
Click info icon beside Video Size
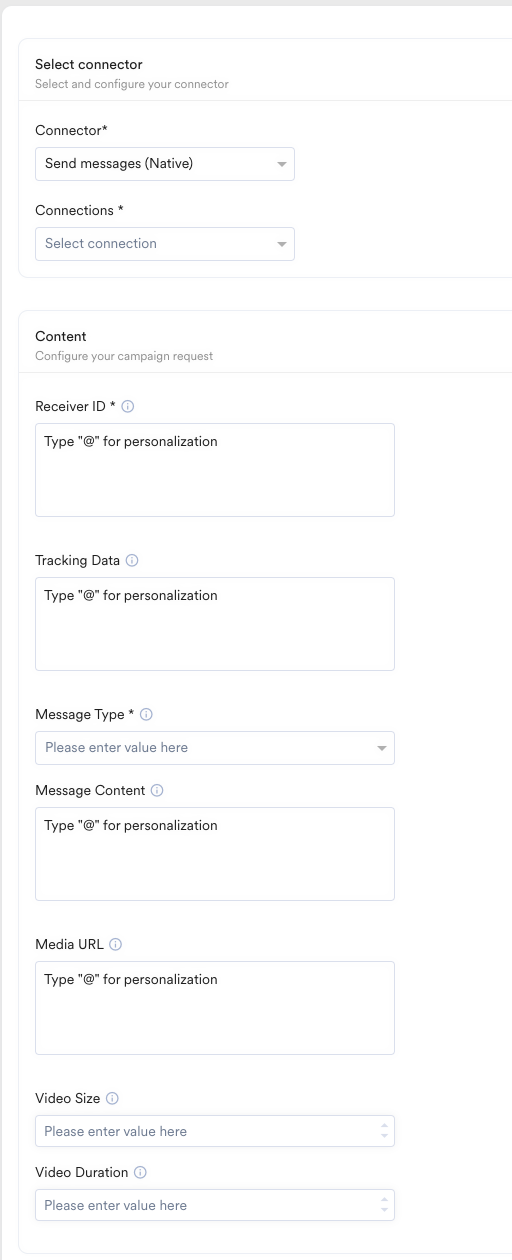(x=112, y=1099)
